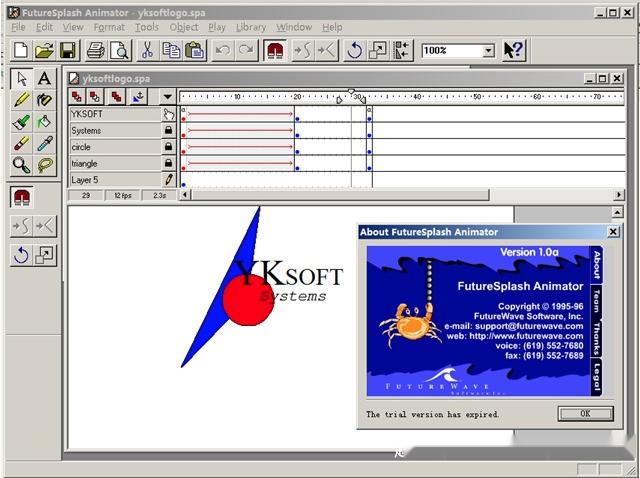Open the Library menu

[x=251, y=27]
